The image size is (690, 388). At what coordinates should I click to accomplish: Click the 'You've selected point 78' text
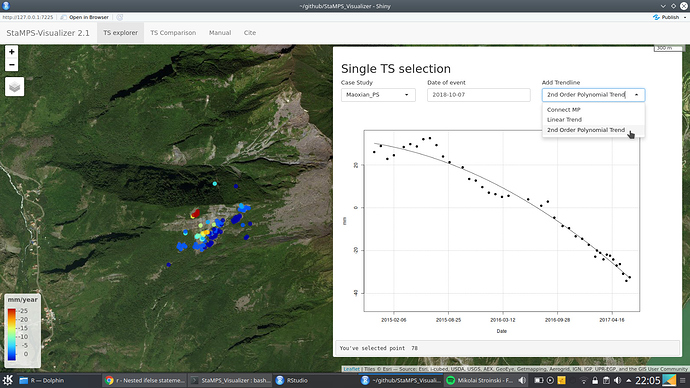coord(378,348)
